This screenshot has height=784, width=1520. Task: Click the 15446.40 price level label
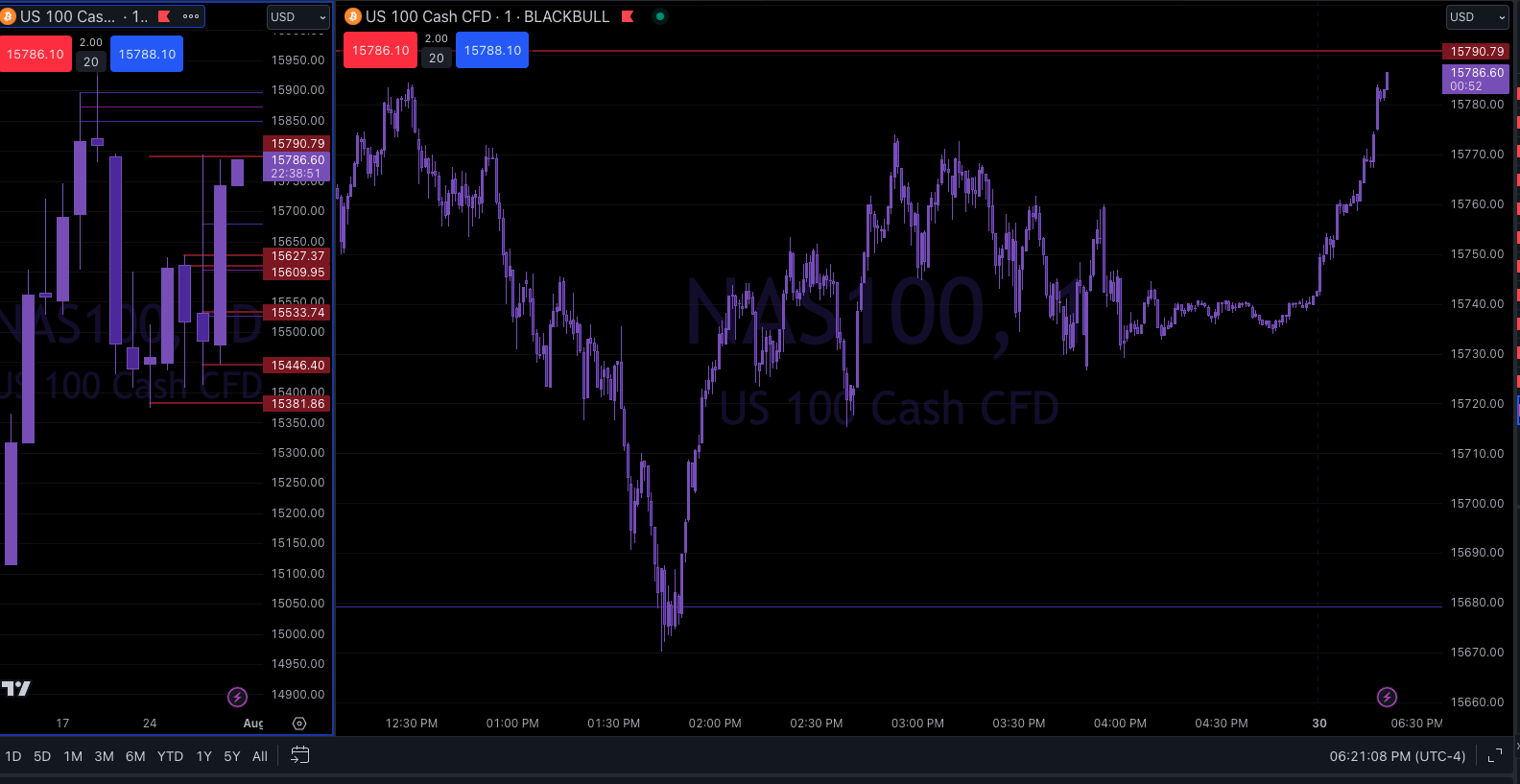coord(297,366)
